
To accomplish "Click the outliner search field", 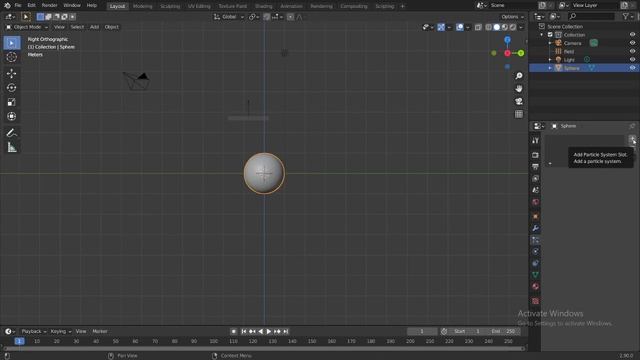I will pyautogui.click(x=591, y=16).
